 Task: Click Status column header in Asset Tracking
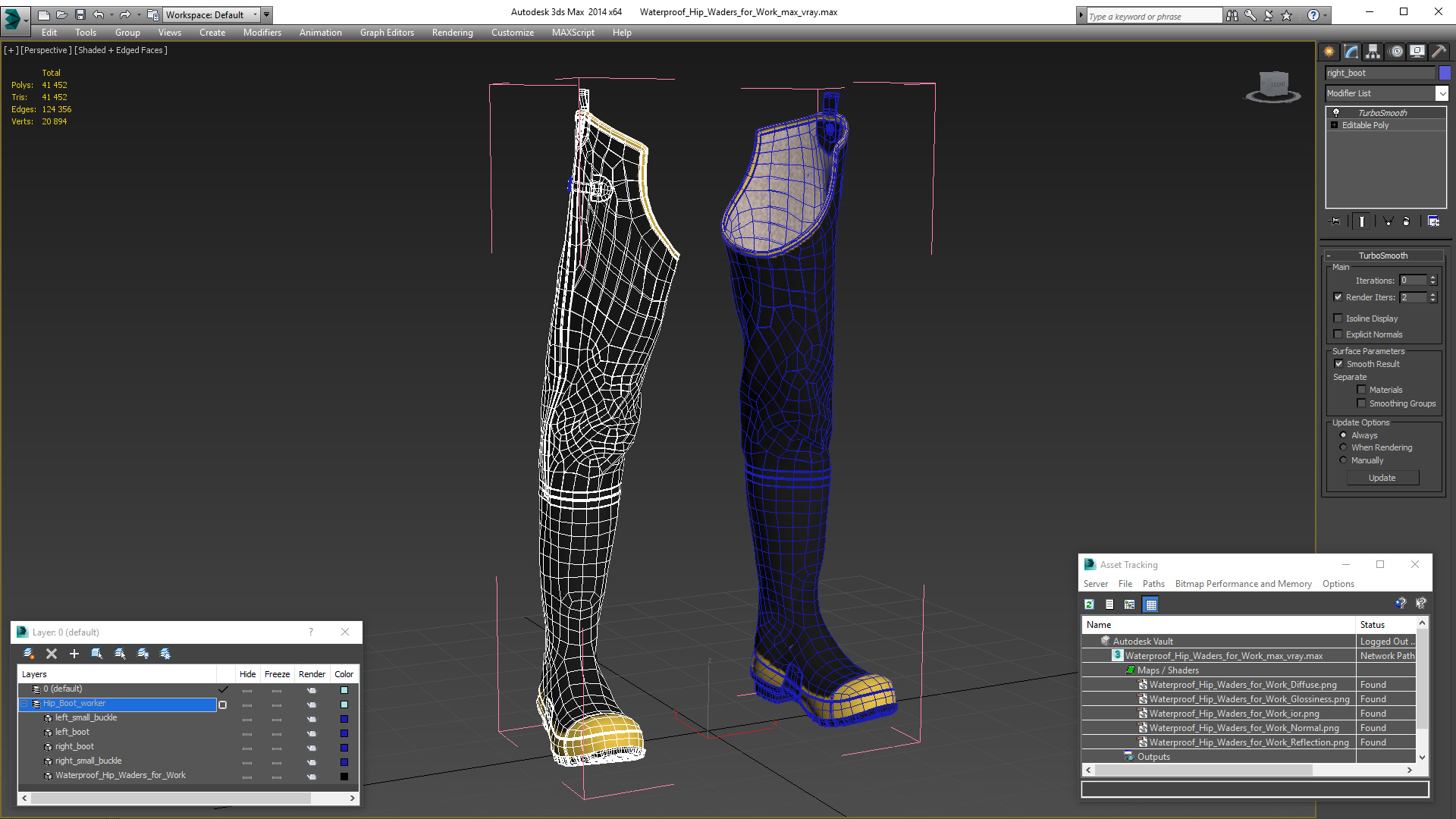pyautogui.click(x=1385, y=625)
